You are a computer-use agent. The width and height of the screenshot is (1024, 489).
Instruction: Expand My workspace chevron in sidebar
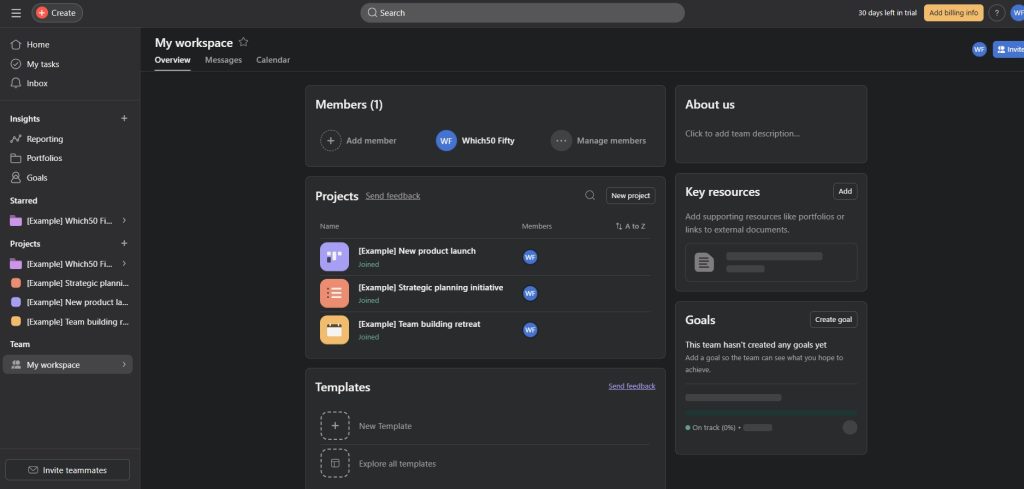(x=124, y=365)
